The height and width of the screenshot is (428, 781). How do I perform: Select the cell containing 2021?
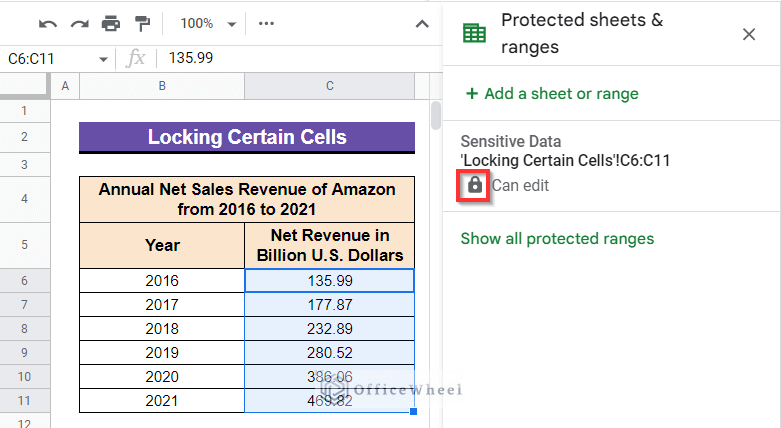point(162,401)
